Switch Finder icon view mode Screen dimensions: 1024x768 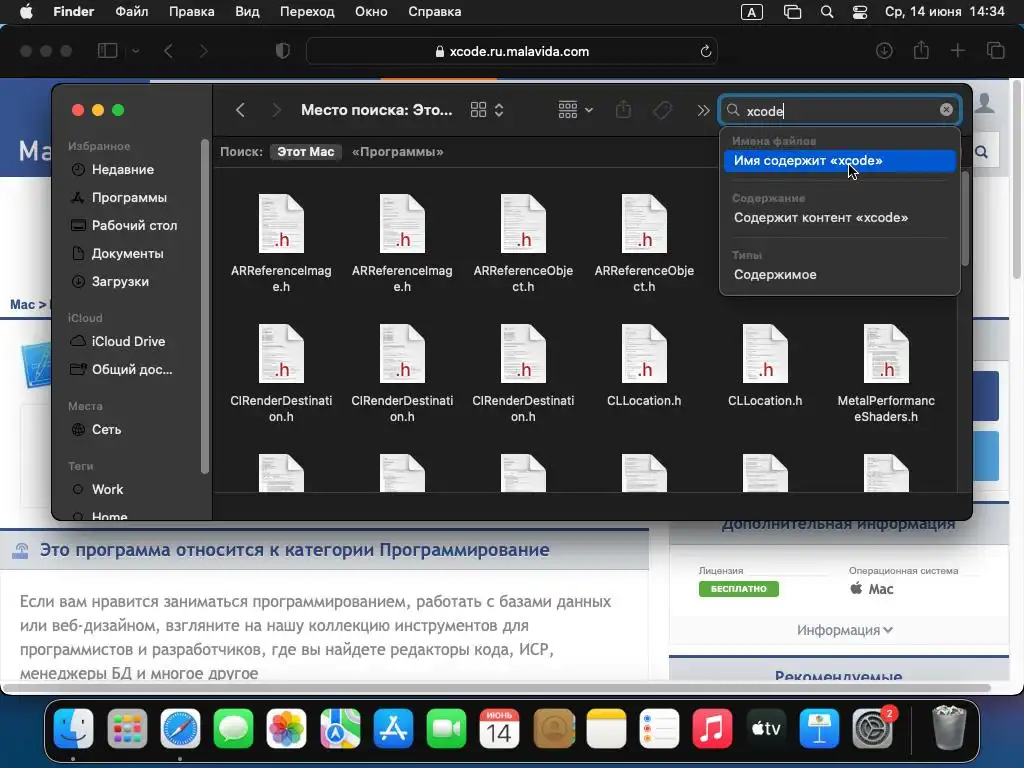click(487, 110)
